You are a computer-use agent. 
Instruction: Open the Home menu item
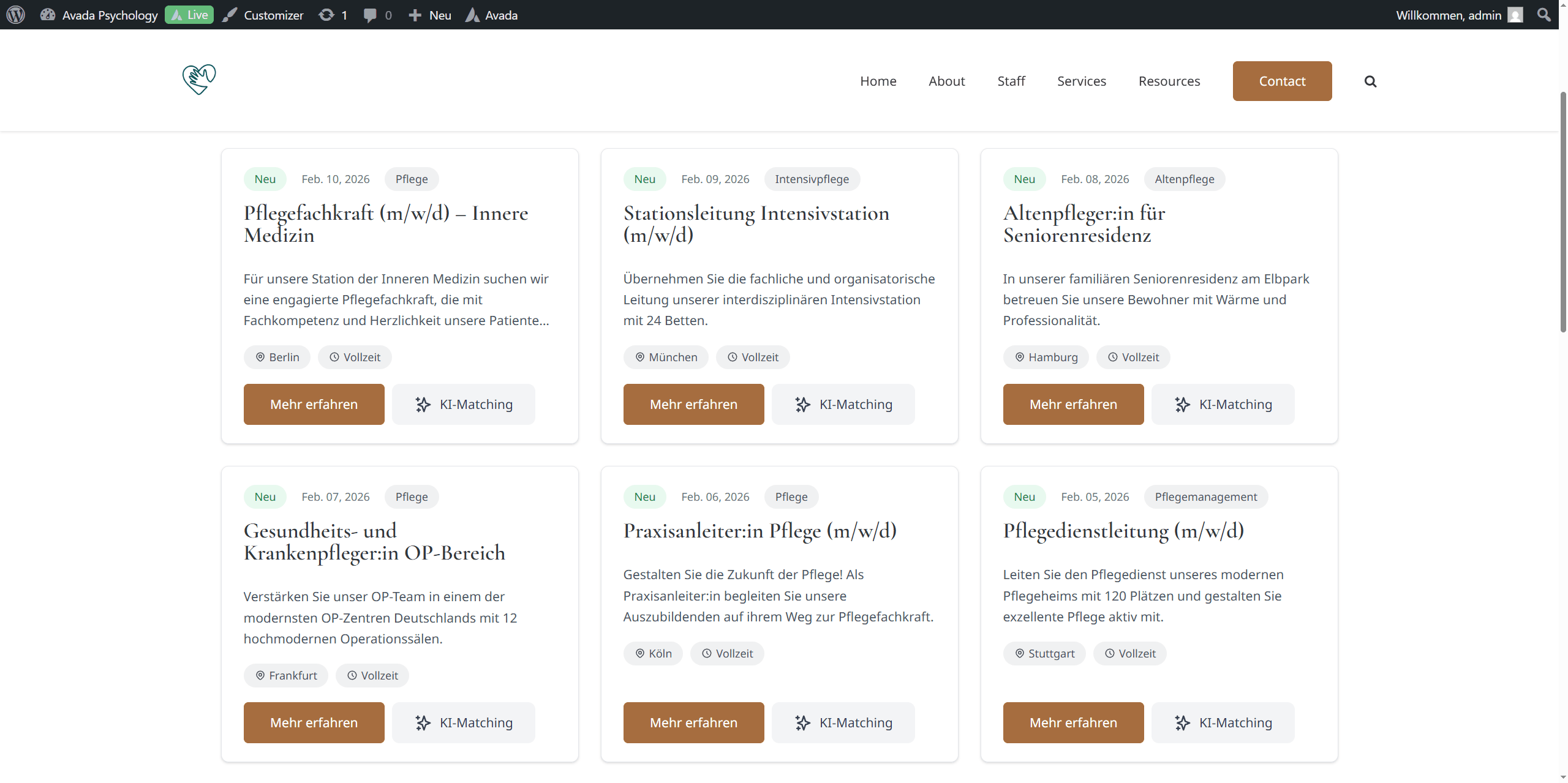pyautogui.click(x=878, y=81)
